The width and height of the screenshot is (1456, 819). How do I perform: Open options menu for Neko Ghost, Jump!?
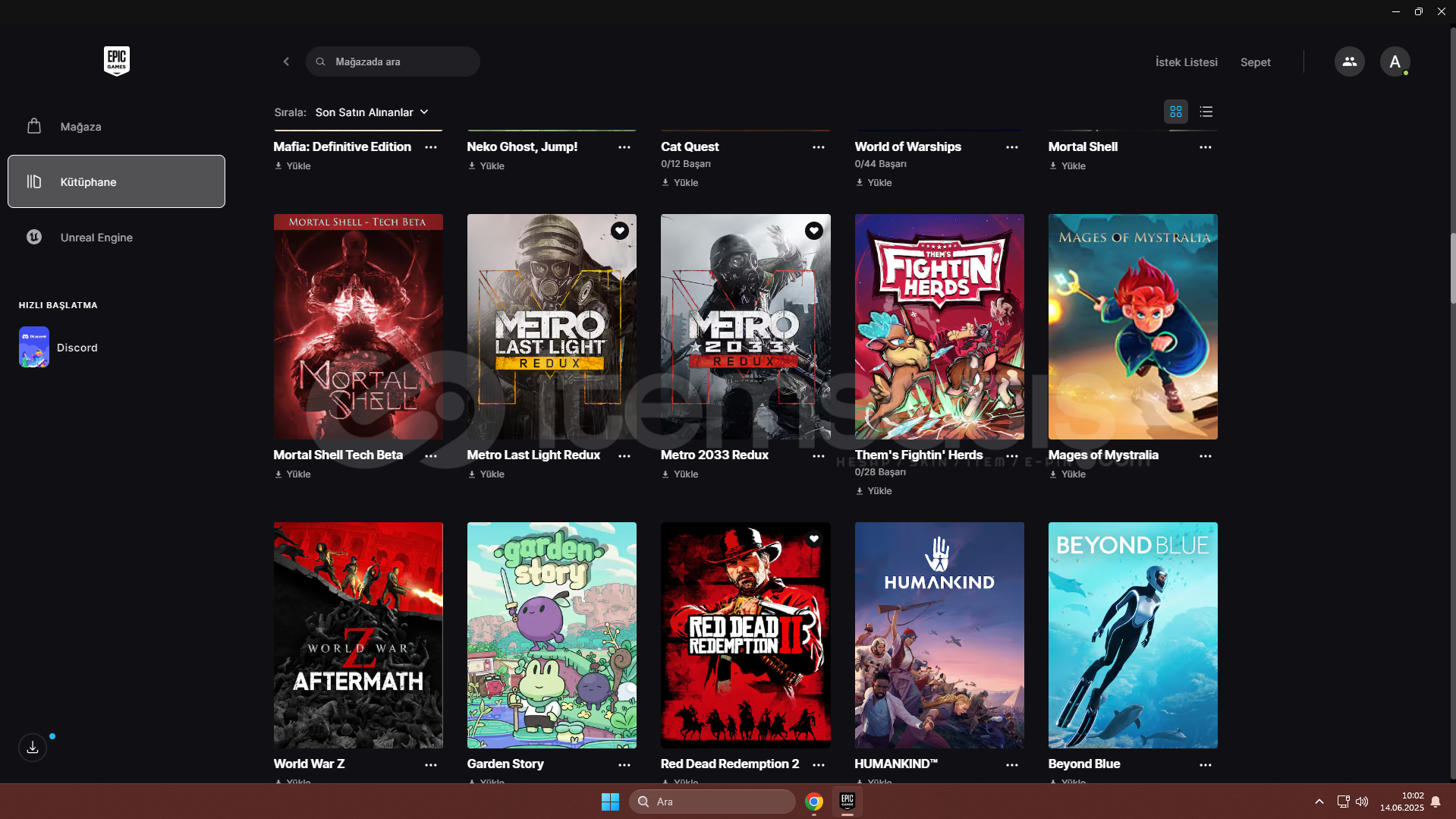click(624, 147)
